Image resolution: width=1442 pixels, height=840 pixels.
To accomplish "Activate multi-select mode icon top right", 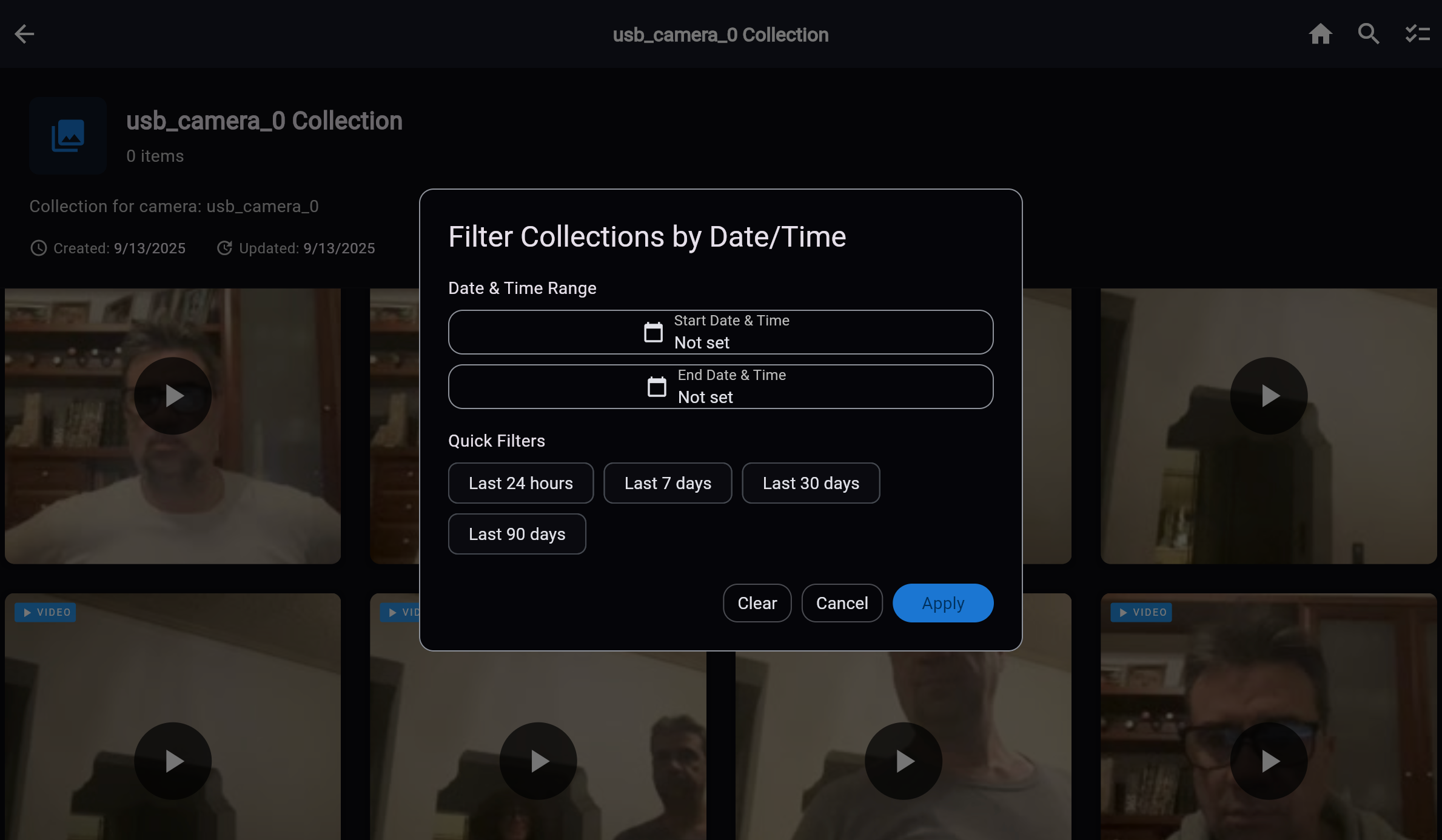I will (1417, 34).
